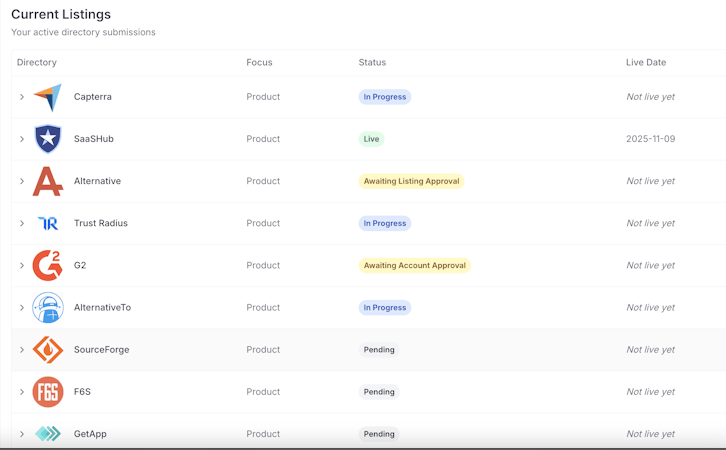The width and height of the screenshot is (726, 450).
Task: Expand the G2 row chevron
Action: click(22, 265)
